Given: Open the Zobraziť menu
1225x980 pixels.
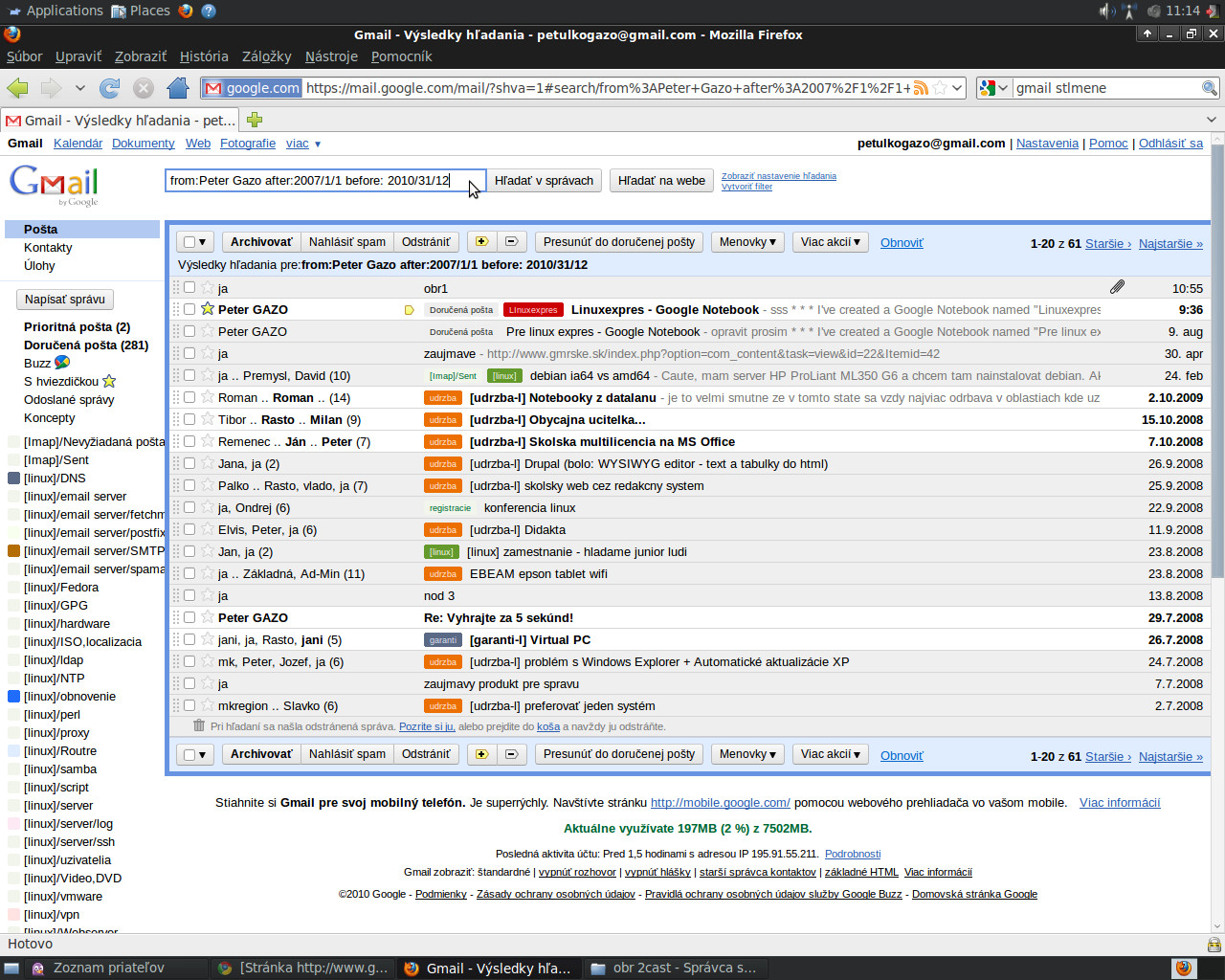Looking at the screenshot, I should click(141, 56).
